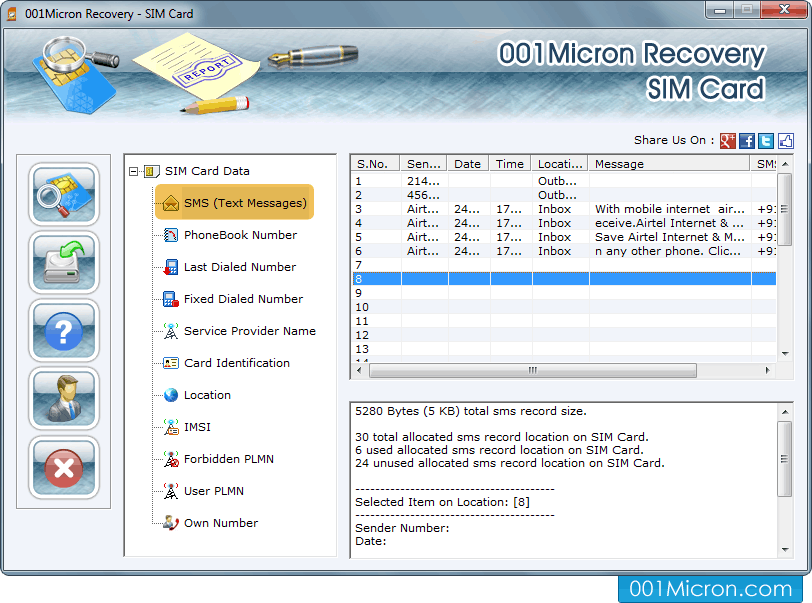
Task: Select SMS (Text Messages) tree item
Action: pyautogui.click(x=244, y=203)
